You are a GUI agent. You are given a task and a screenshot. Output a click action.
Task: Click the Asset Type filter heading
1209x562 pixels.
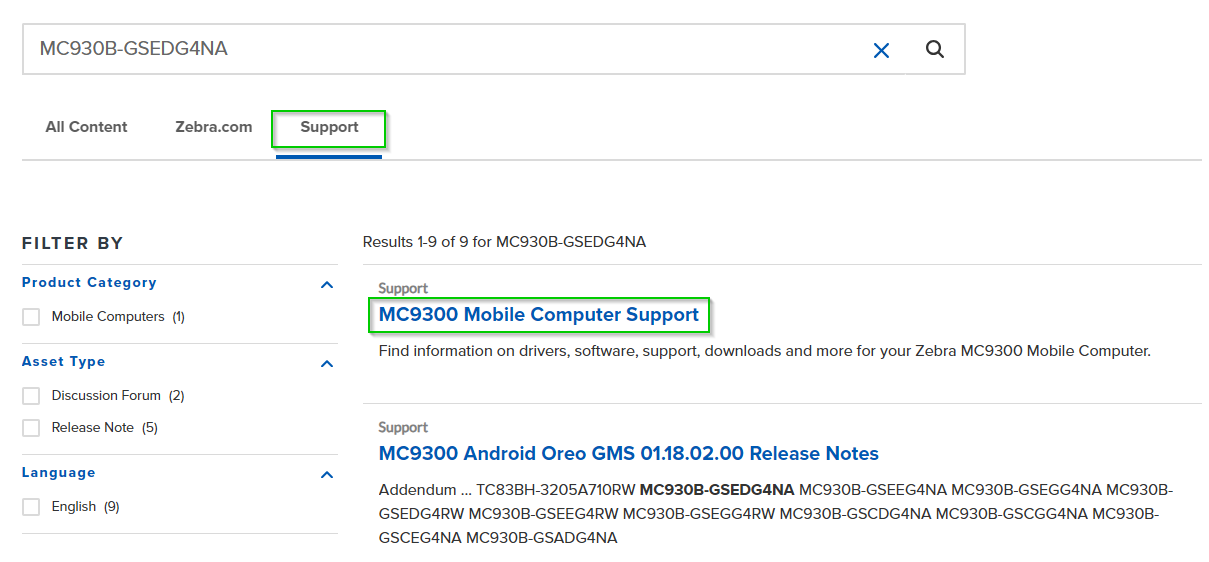(x=63, y=362)
